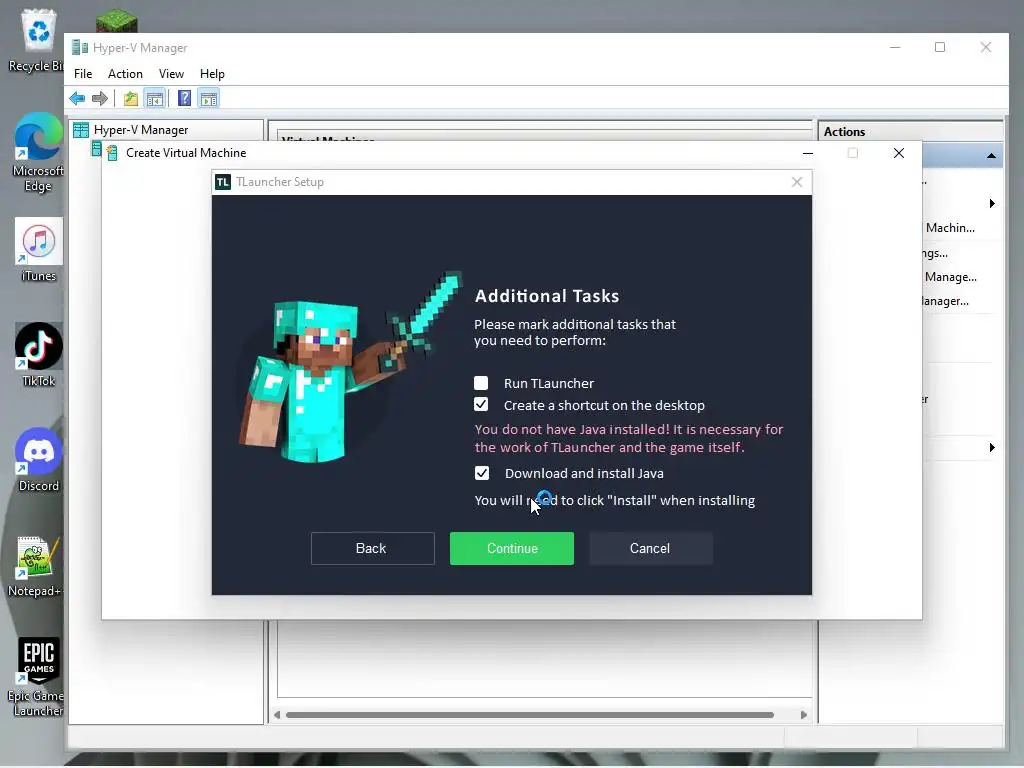Click the Back button in TLauncher Setup
1024x768 pixels.
[x=372, y=549]
